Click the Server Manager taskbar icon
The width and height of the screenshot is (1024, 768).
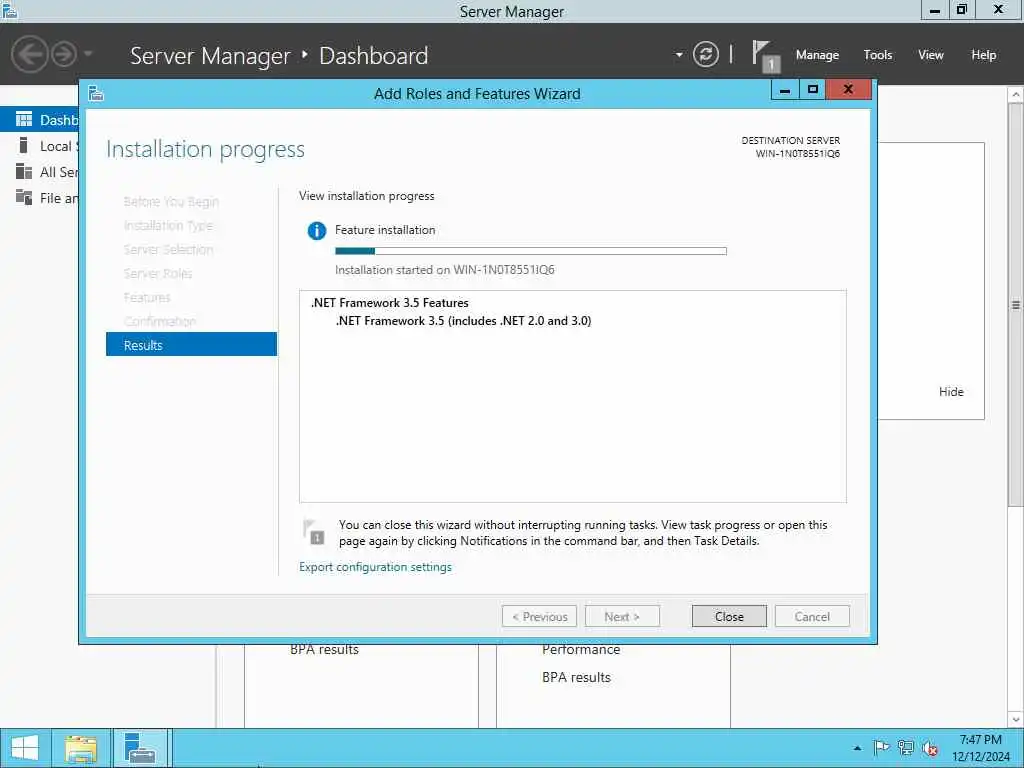140,748
